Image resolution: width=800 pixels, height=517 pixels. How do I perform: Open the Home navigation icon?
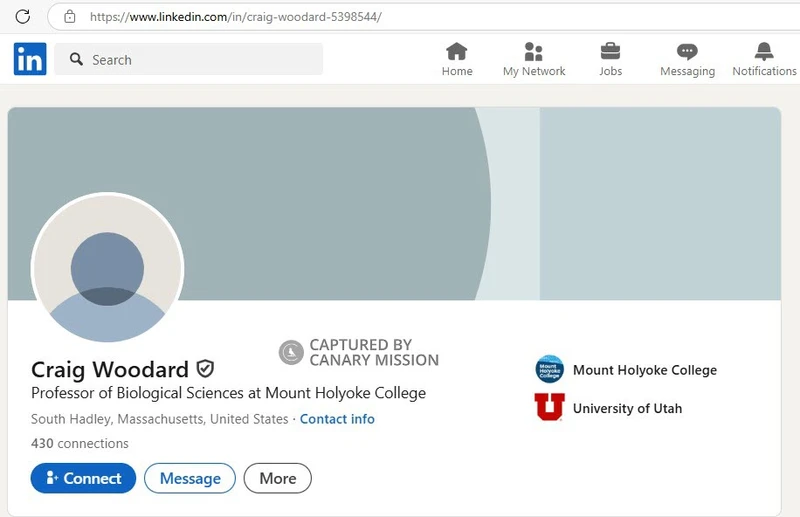point(457,51)
